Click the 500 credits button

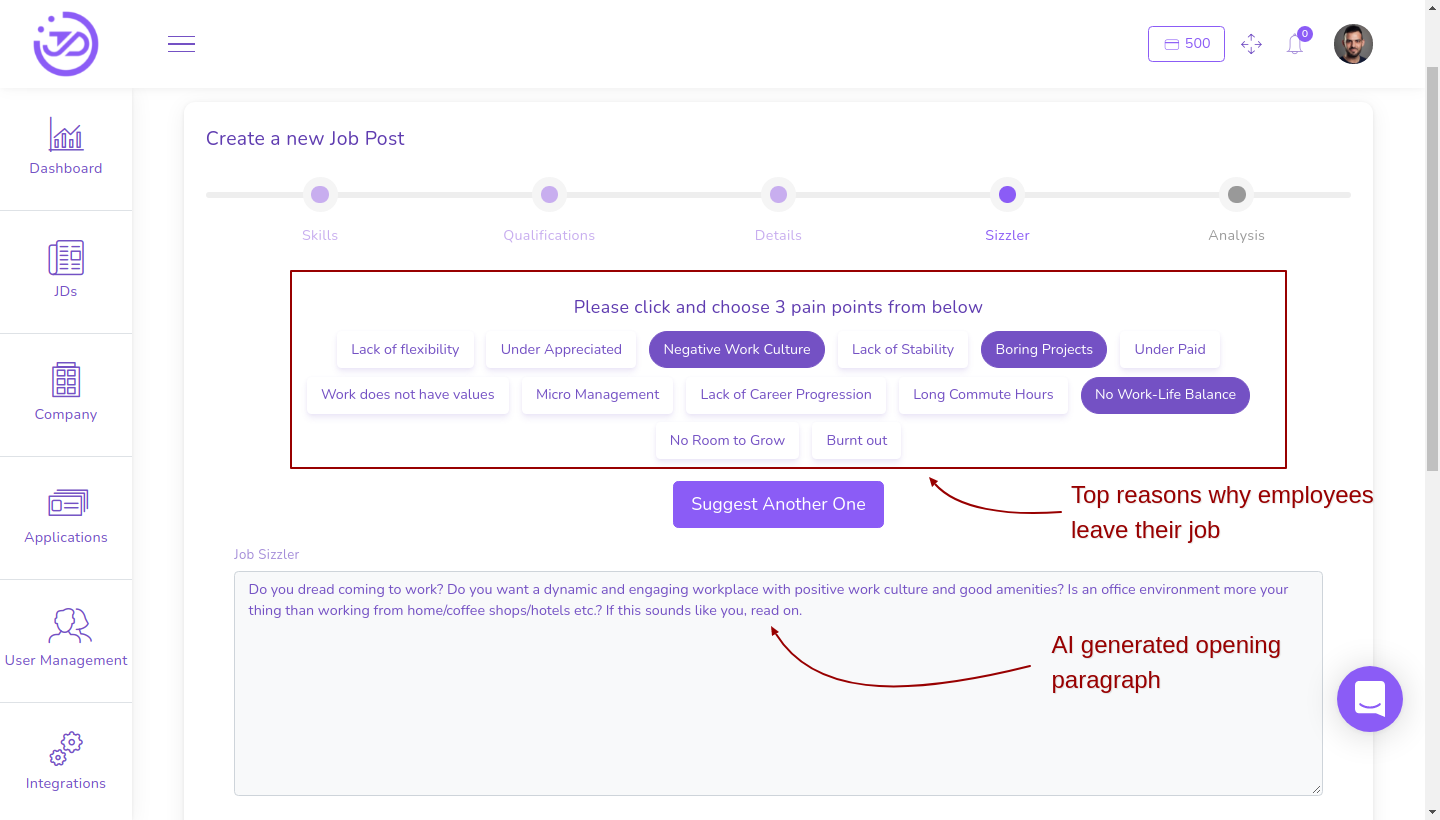(1186, 43)
